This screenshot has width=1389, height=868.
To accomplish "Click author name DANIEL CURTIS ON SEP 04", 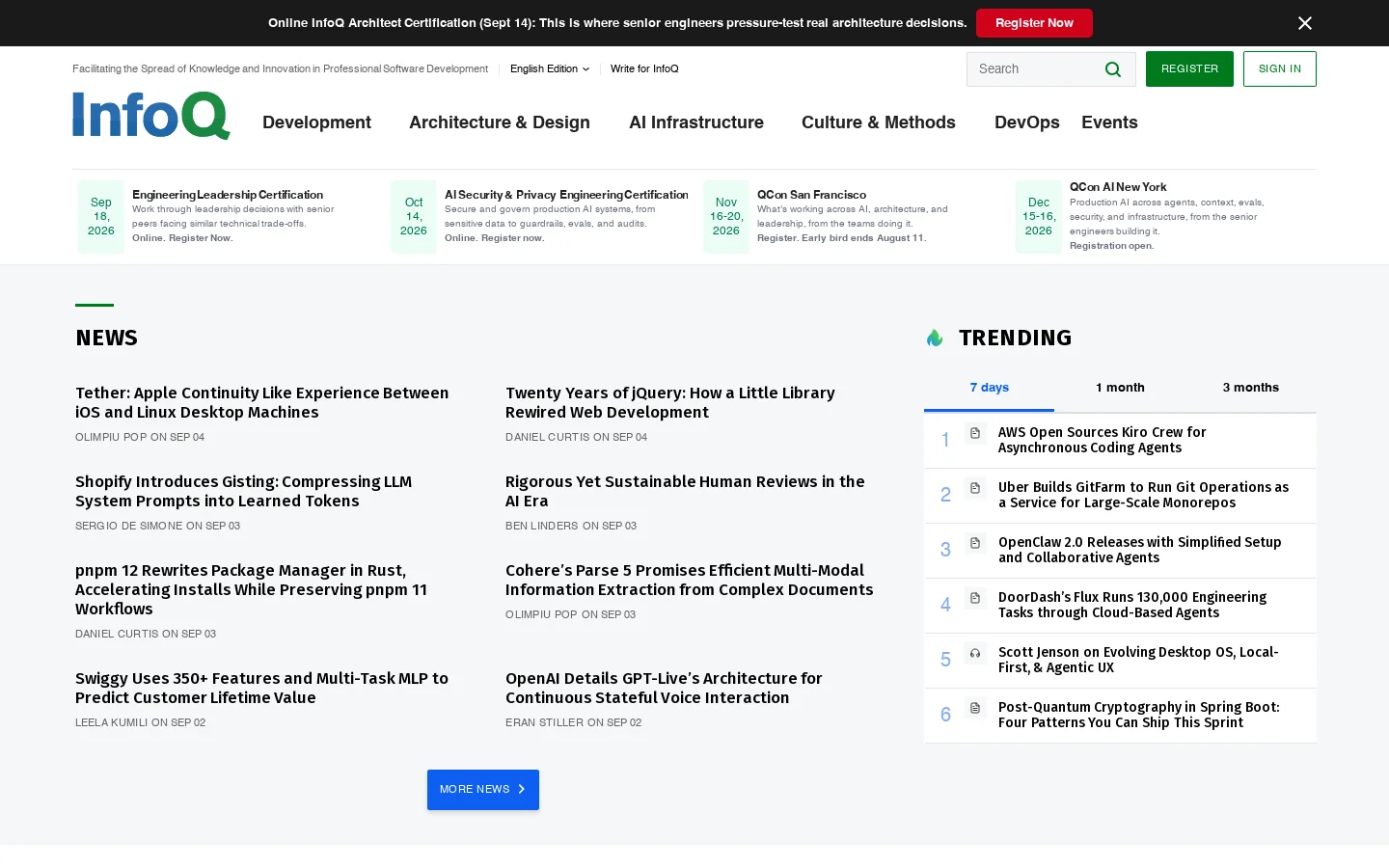I will click(x=577, y=437).
